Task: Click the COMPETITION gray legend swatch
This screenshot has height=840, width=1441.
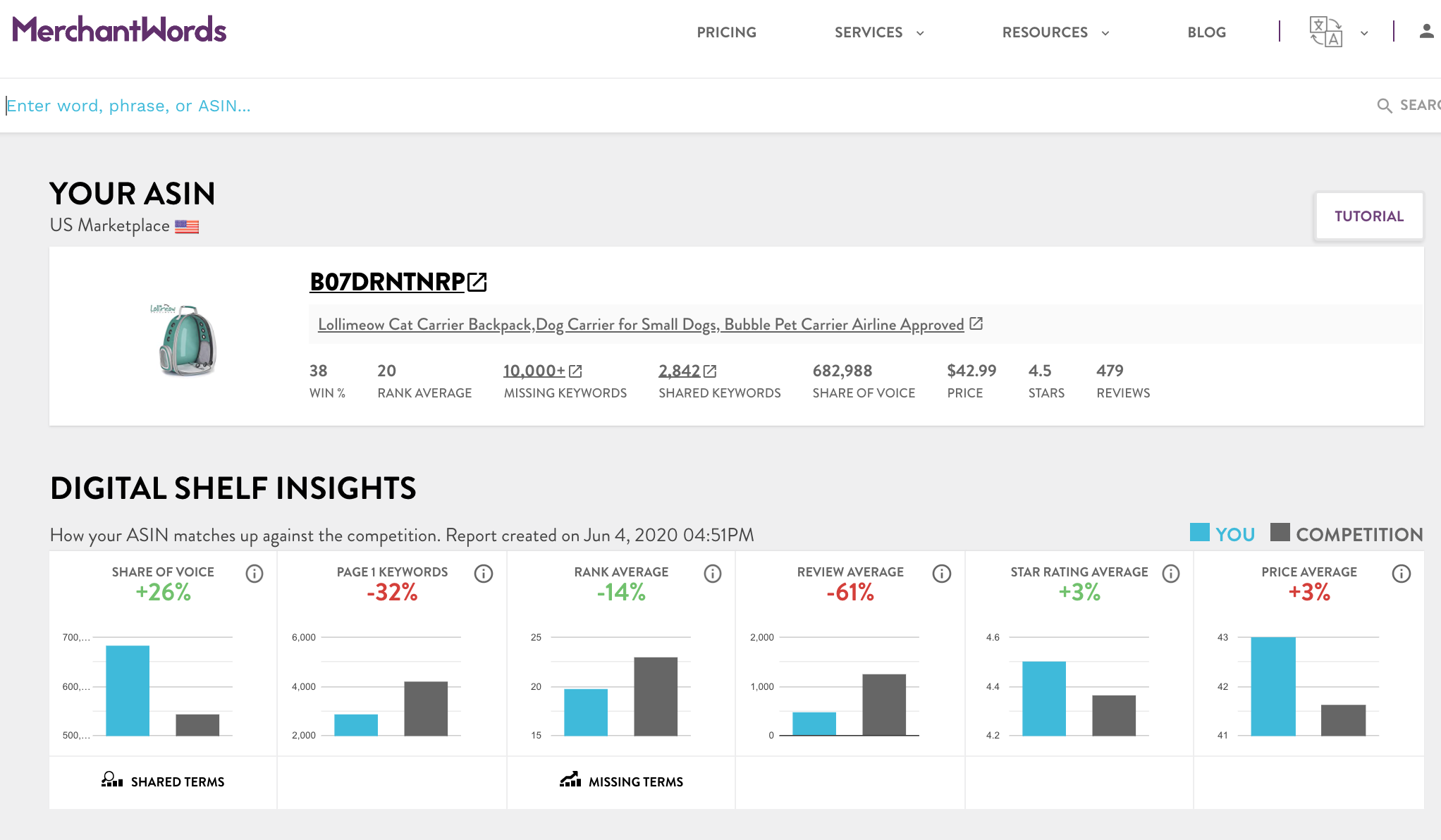Action: click(x=1280, y=532)
